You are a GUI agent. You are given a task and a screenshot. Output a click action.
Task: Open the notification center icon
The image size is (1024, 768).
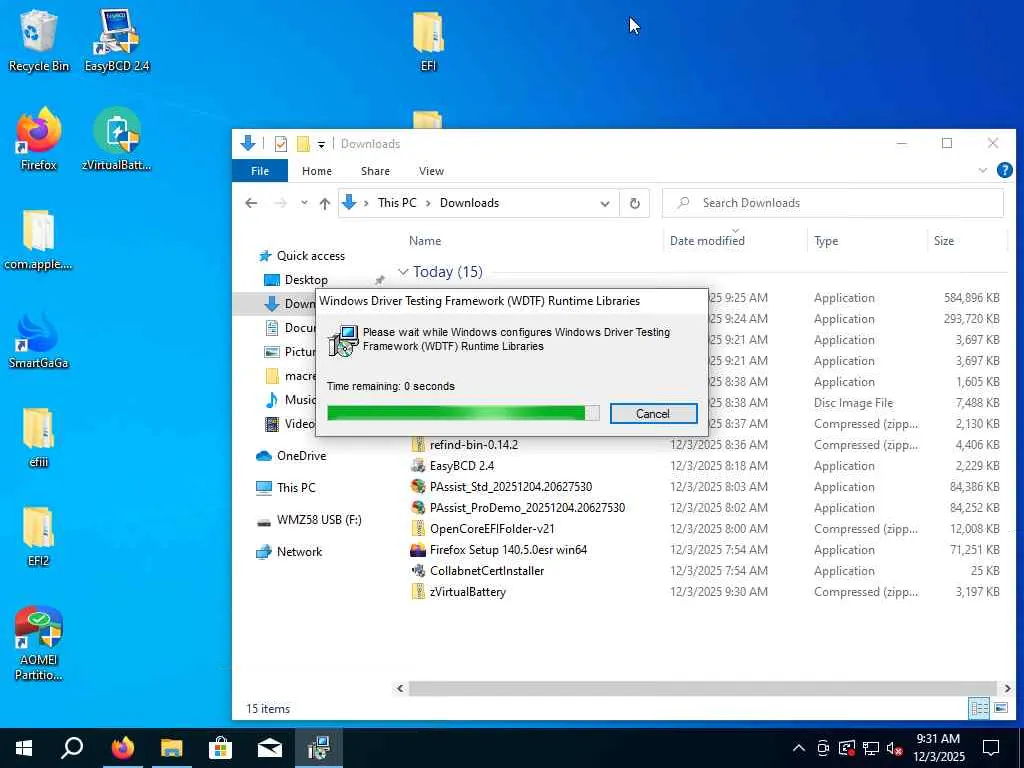pos(991,748)
